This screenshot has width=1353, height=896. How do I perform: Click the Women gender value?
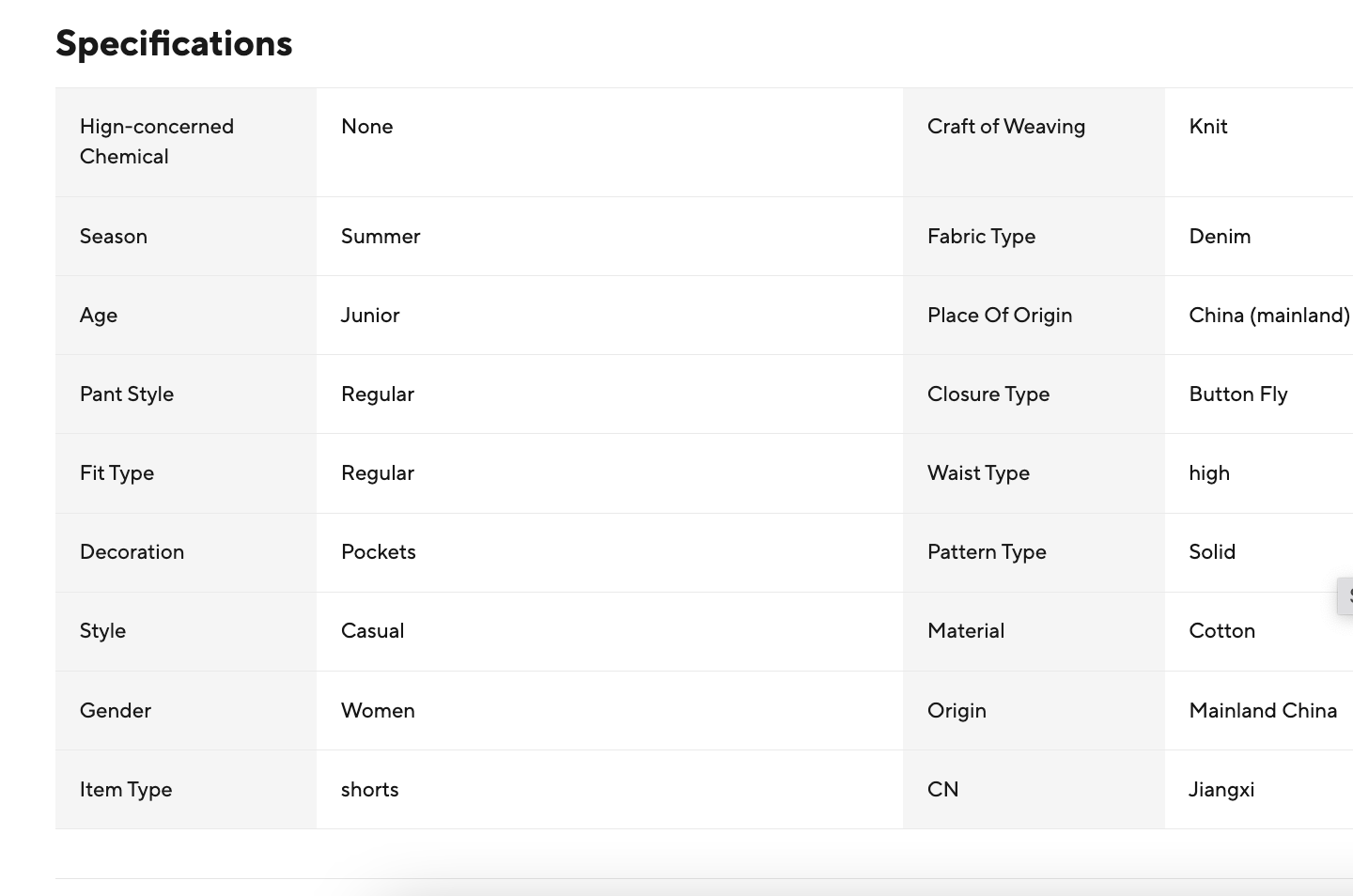point(378,711)
